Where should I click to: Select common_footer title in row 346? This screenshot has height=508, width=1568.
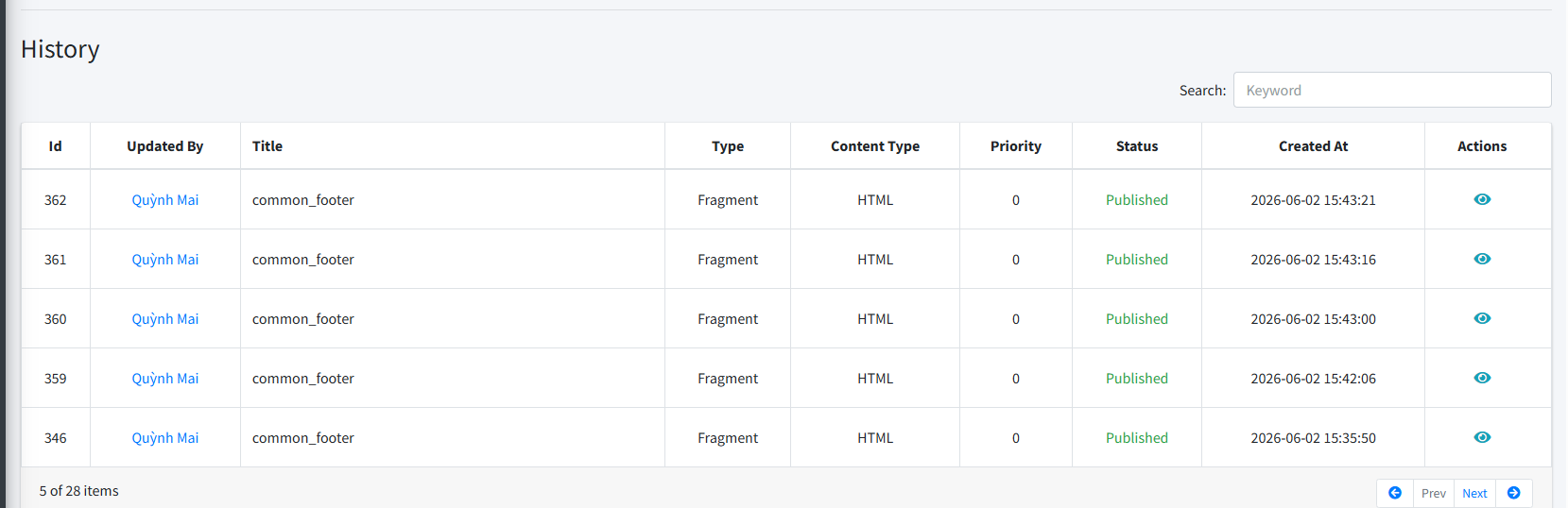303,438
